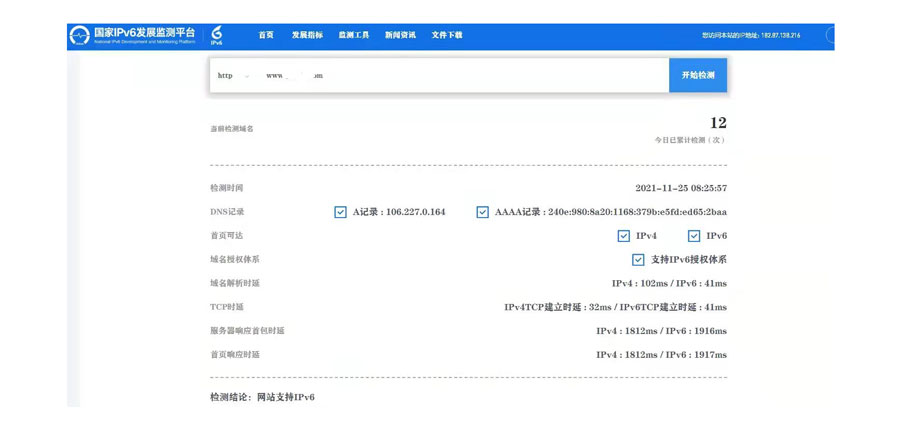Click the IPv6 logo emblem

pos(217,36)
